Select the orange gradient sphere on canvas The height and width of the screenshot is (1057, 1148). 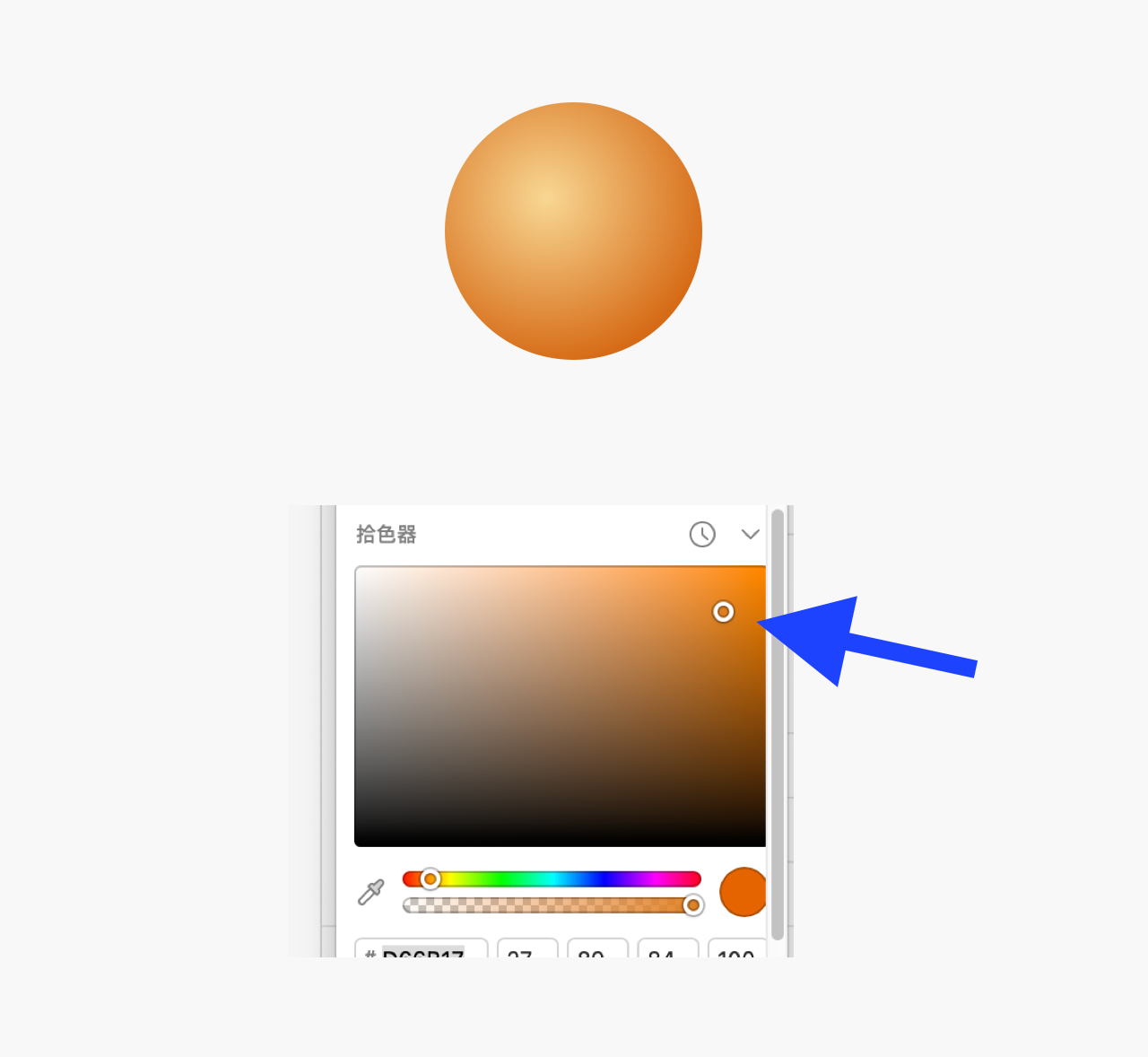[573, 231]
